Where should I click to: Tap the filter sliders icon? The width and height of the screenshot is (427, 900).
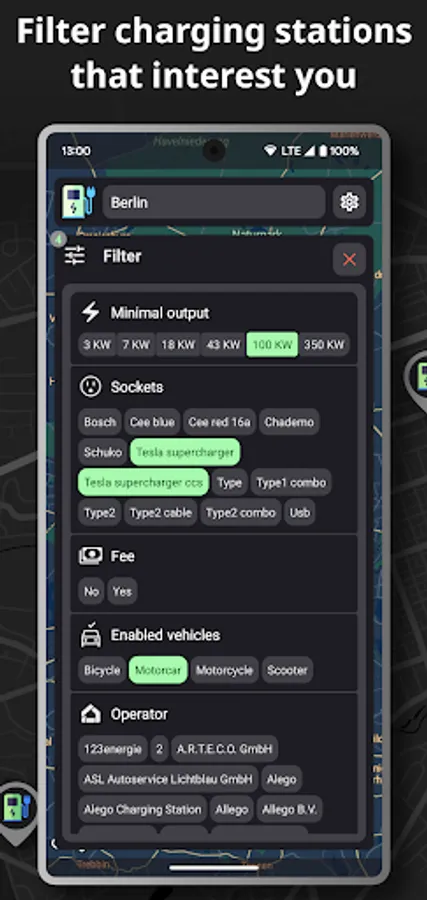(x=75, y=255)
